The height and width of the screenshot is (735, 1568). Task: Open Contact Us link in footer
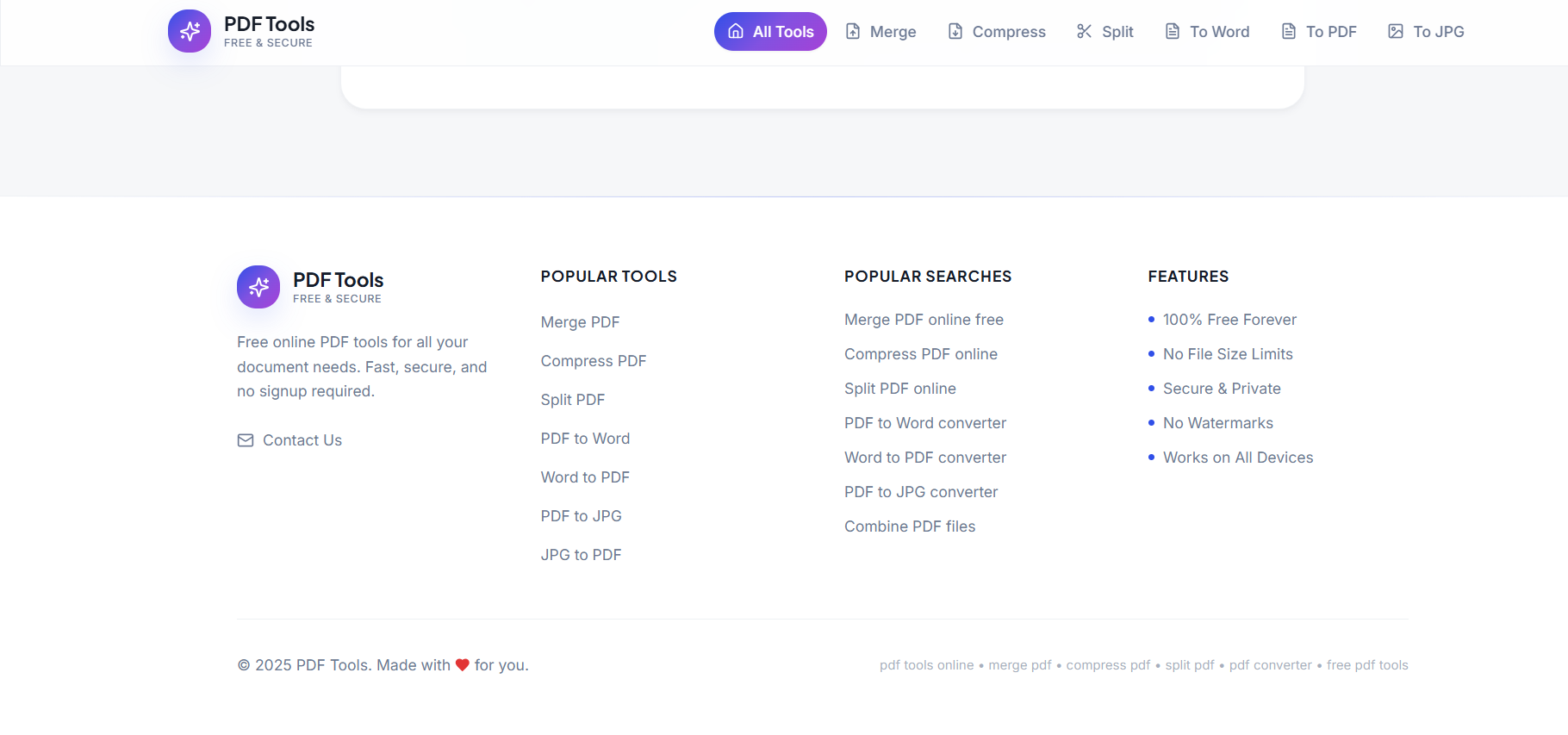302,440
